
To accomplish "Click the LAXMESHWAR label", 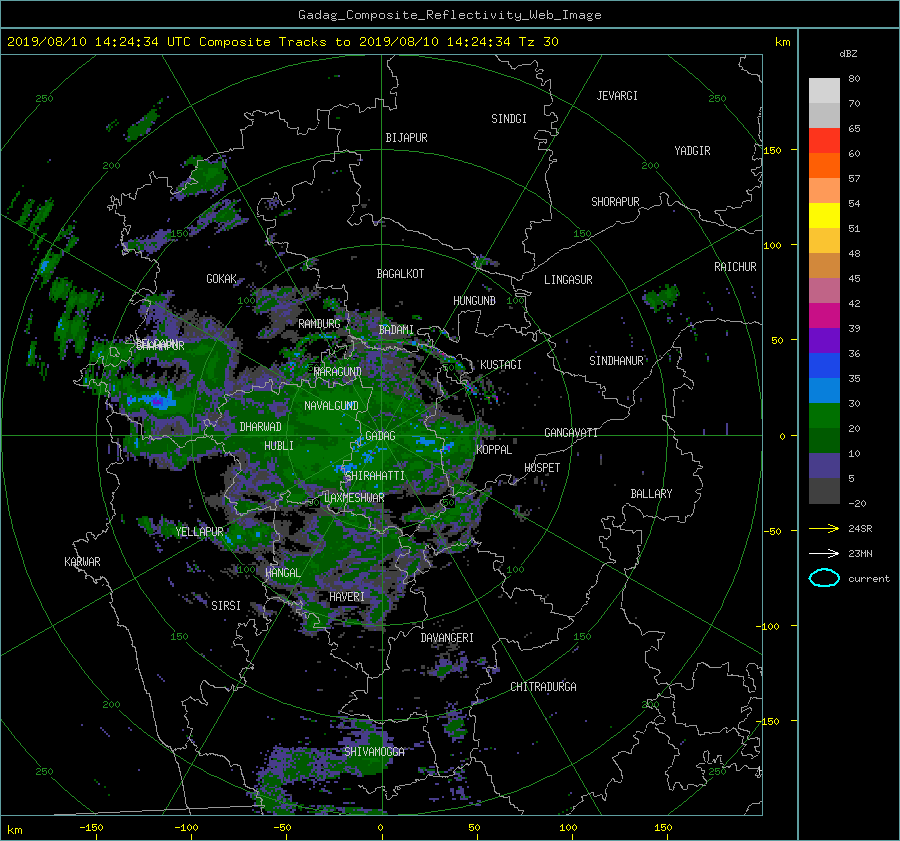I will [x=354, y=498].
